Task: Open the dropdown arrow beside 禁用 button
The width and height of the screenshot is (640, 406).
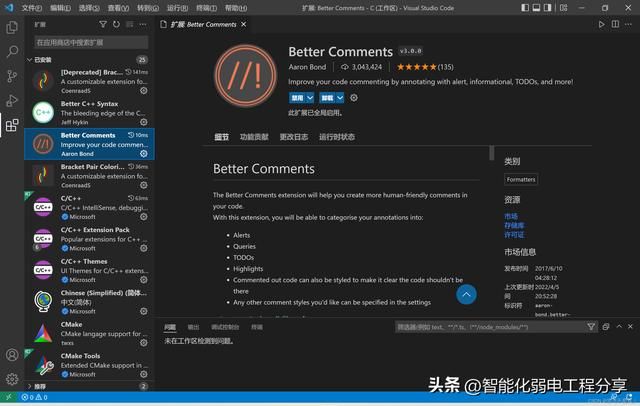Action: point(311,98)
